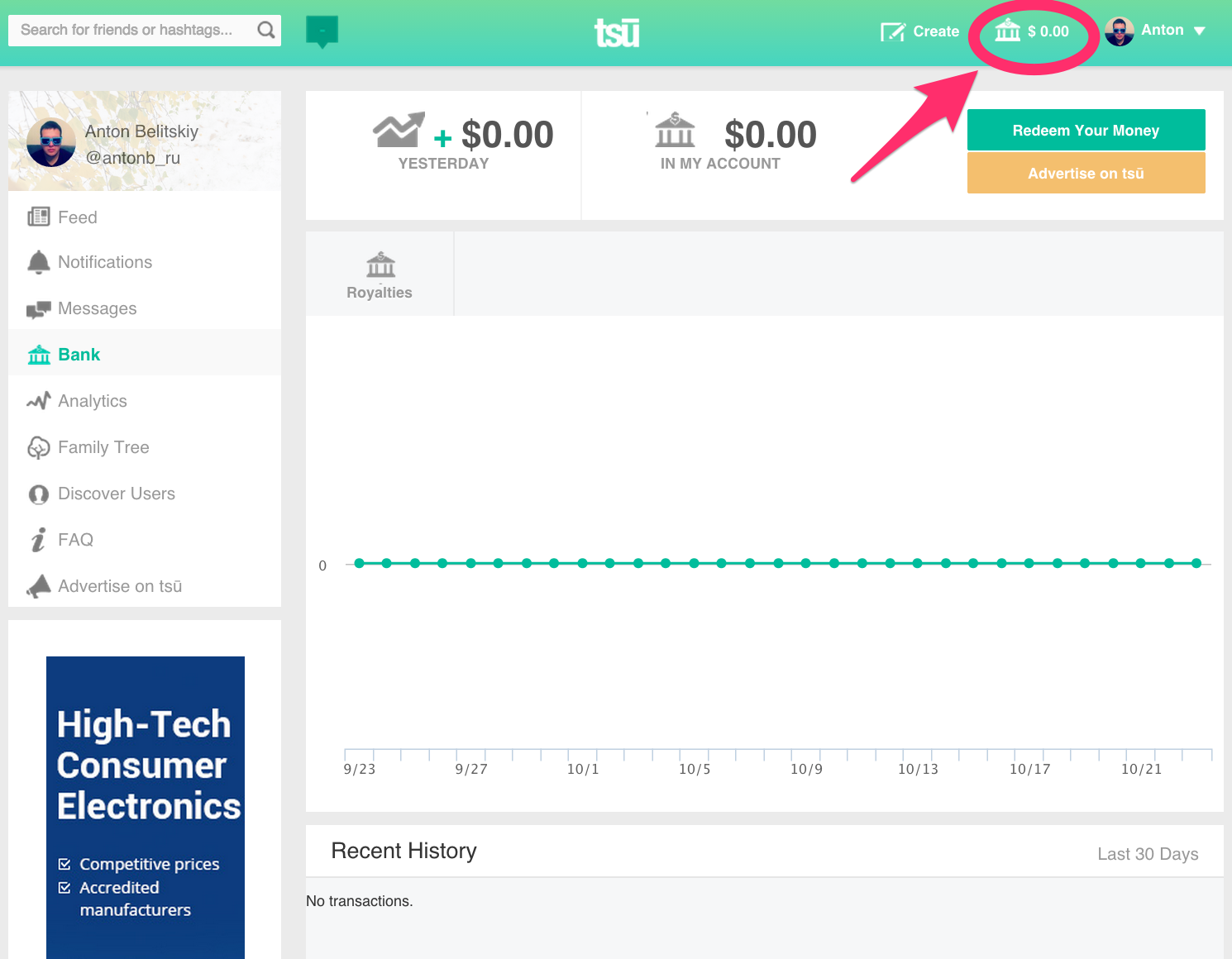
Task: Select the Bank sidebar item
Action: tap(145, 353)
